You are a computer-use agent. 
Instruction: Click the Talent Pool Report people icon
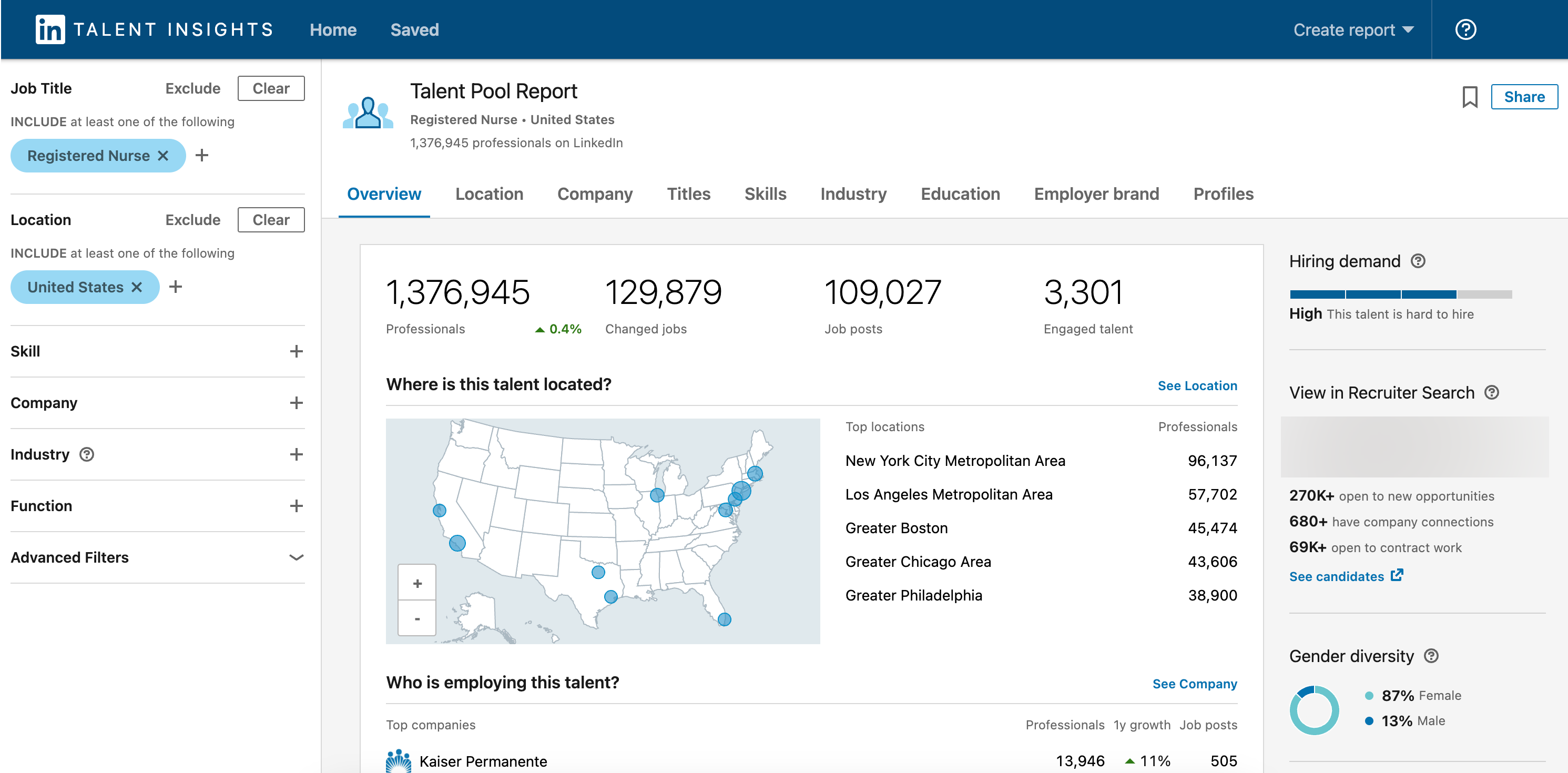pos(368,113)
